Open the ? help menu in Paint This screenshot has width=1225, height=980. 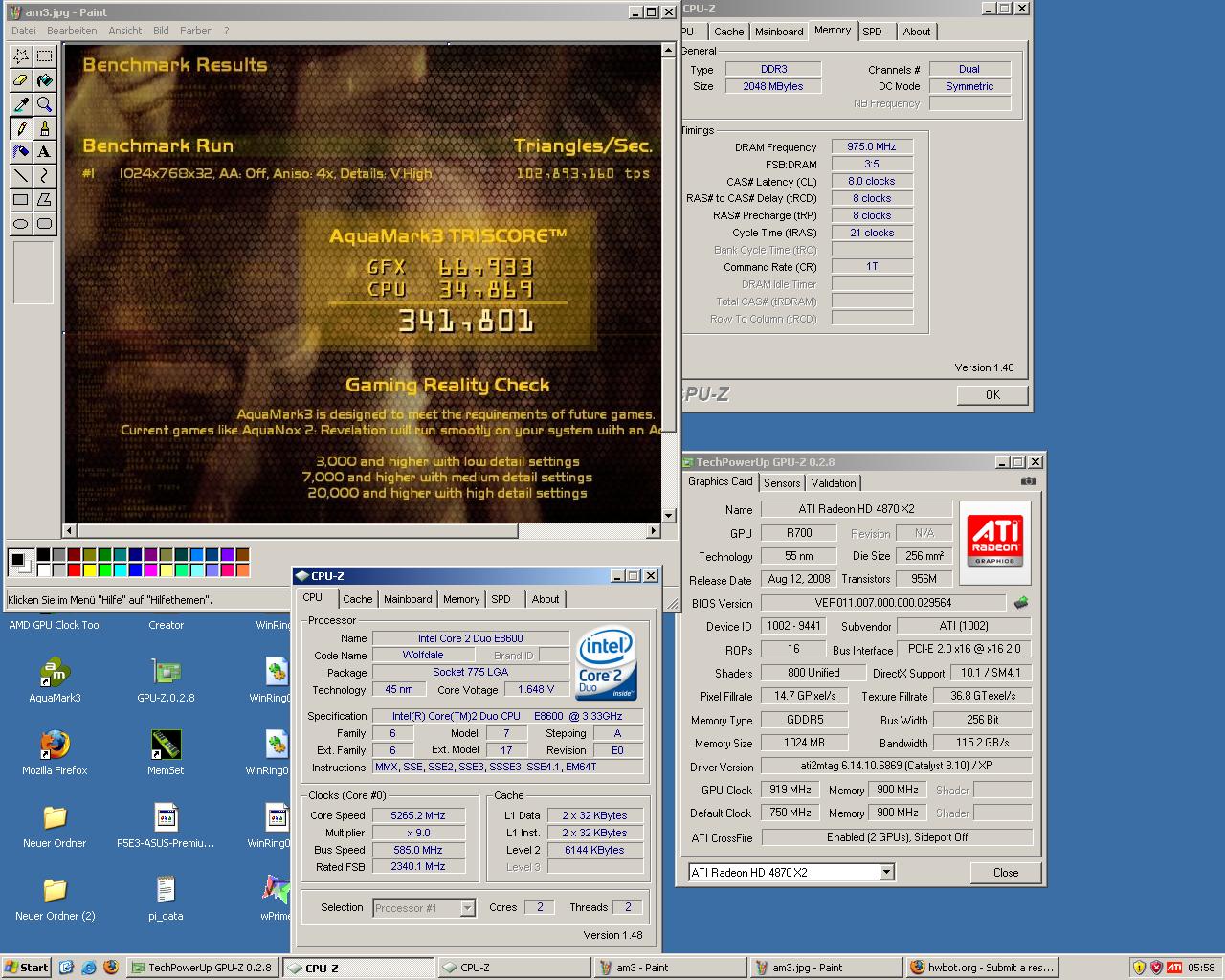point(227,31)
